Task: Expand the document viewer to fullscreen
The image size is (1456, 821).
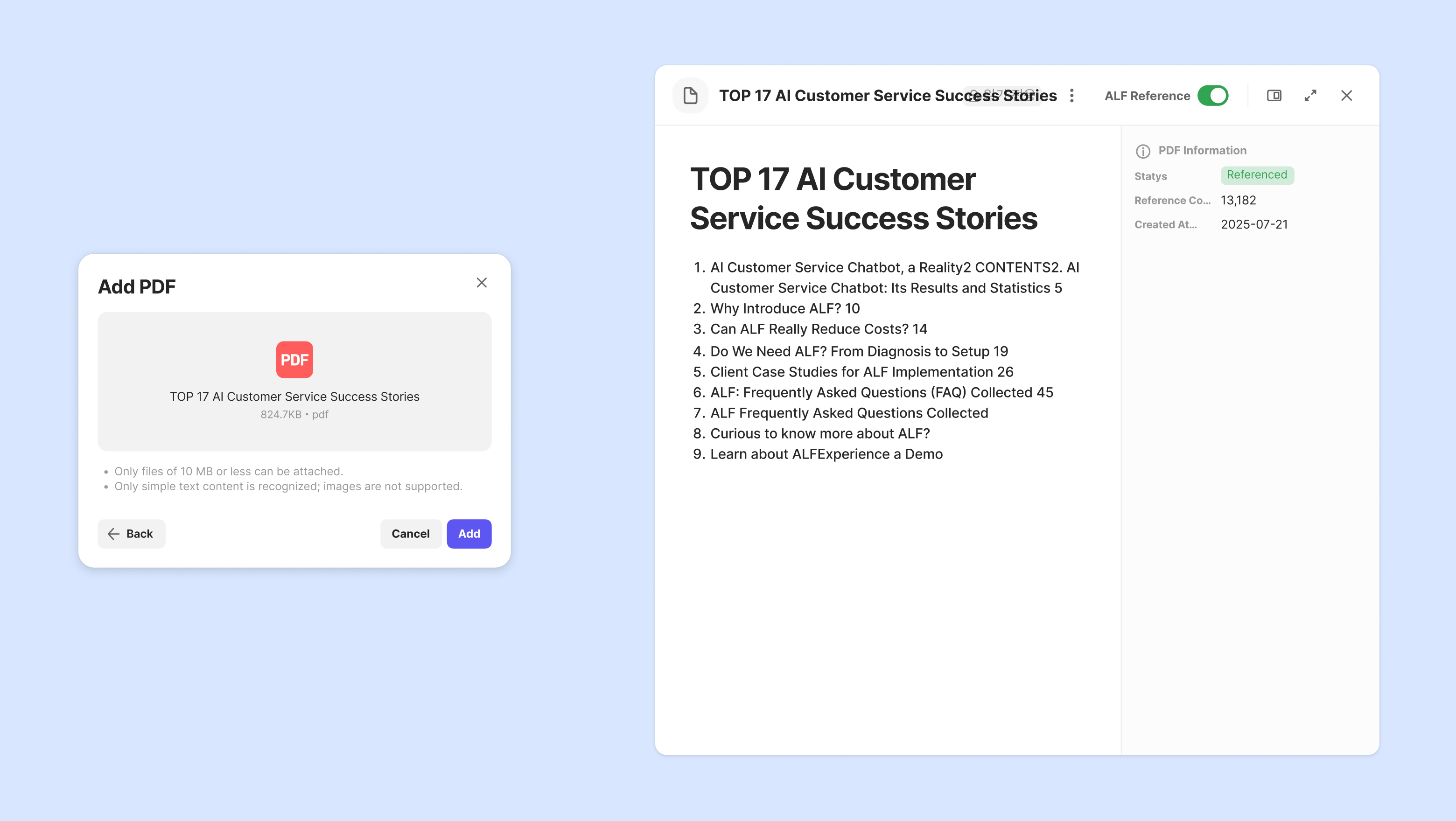Action: [1310, 96]
